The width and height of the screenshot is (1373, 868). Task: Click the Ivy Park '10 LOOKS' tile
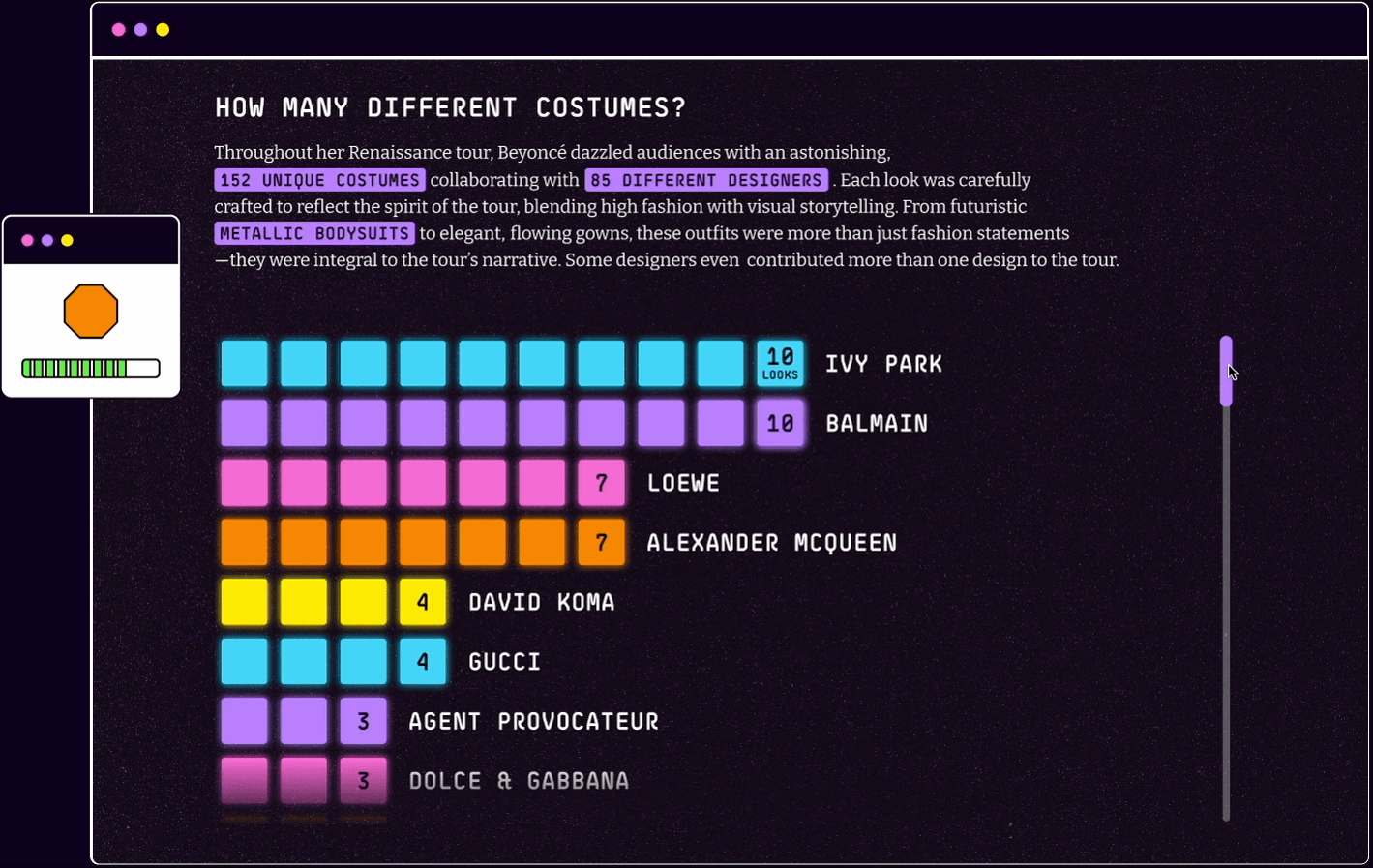(x=780, y=364)
